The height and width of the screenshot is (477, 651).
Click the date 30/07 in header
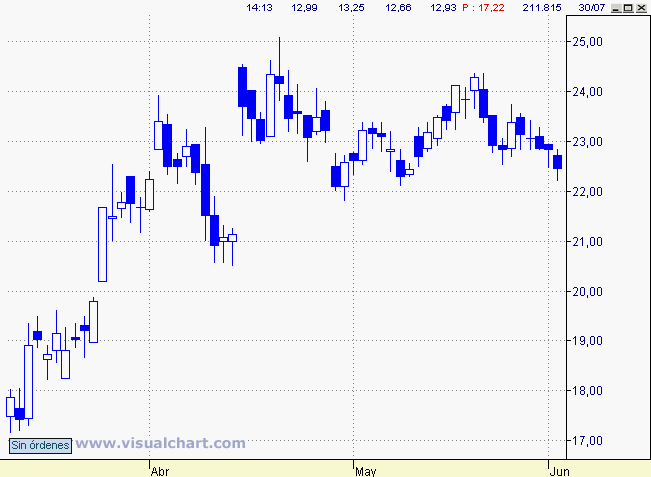592,7
